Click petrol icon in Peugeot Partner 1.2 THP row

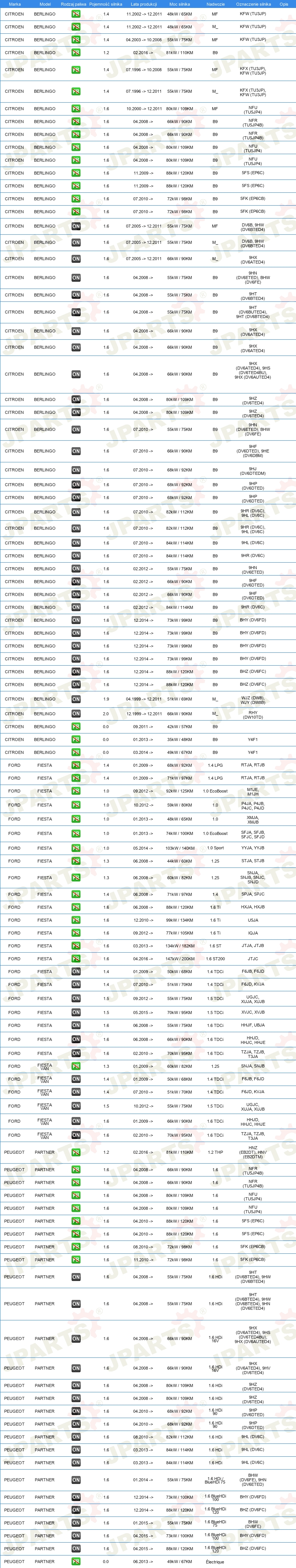pyautogui.click(x=76, y=1152)
